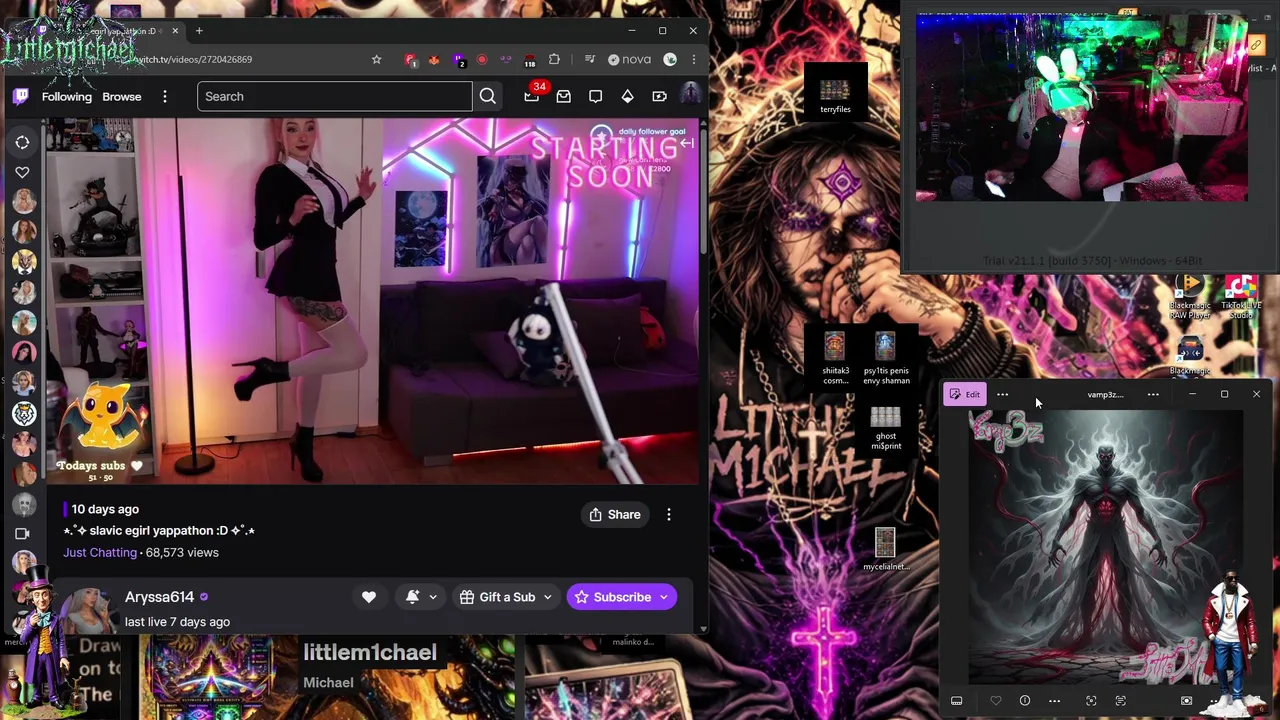The width and height of the screenshot is (1280, 720).
Task: Toggle the follow heart for Aryssa614
Action: (x=369, y=597)
